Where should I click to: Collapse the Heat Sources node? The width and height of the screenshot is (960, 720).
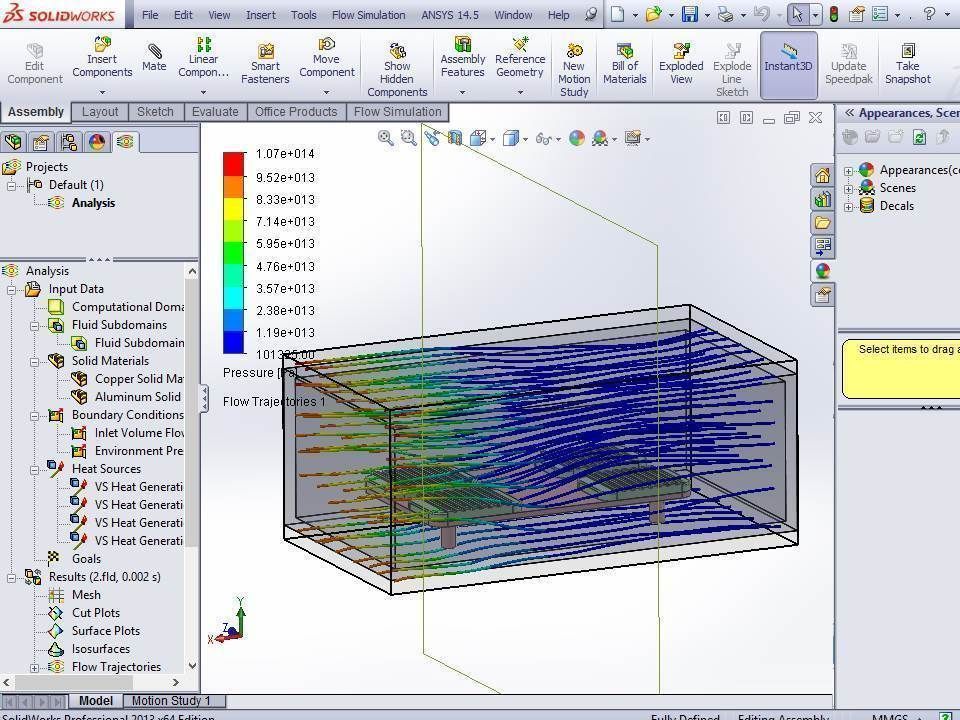pos(35,470)
